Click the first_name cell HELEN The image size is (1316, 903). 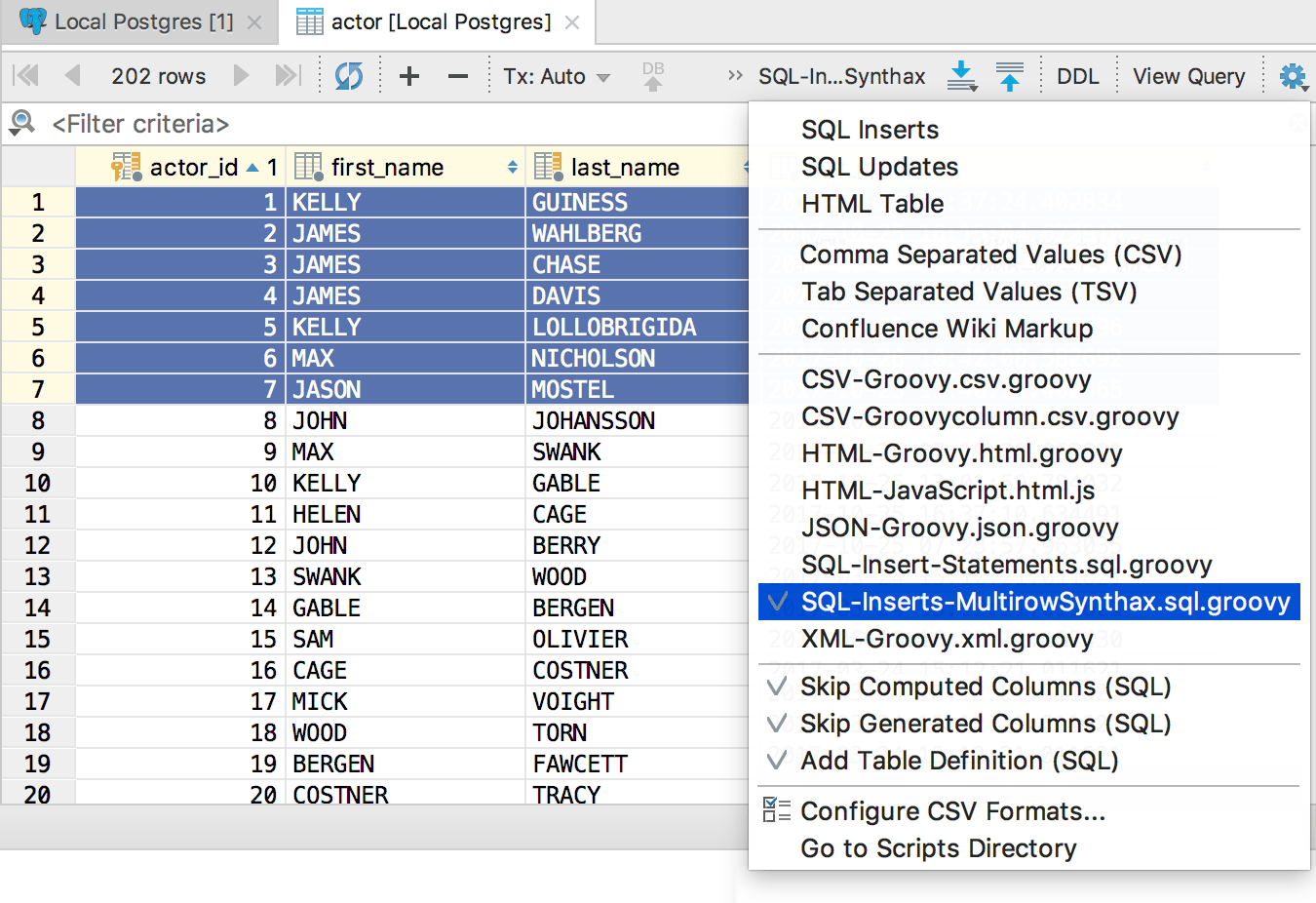406,514
